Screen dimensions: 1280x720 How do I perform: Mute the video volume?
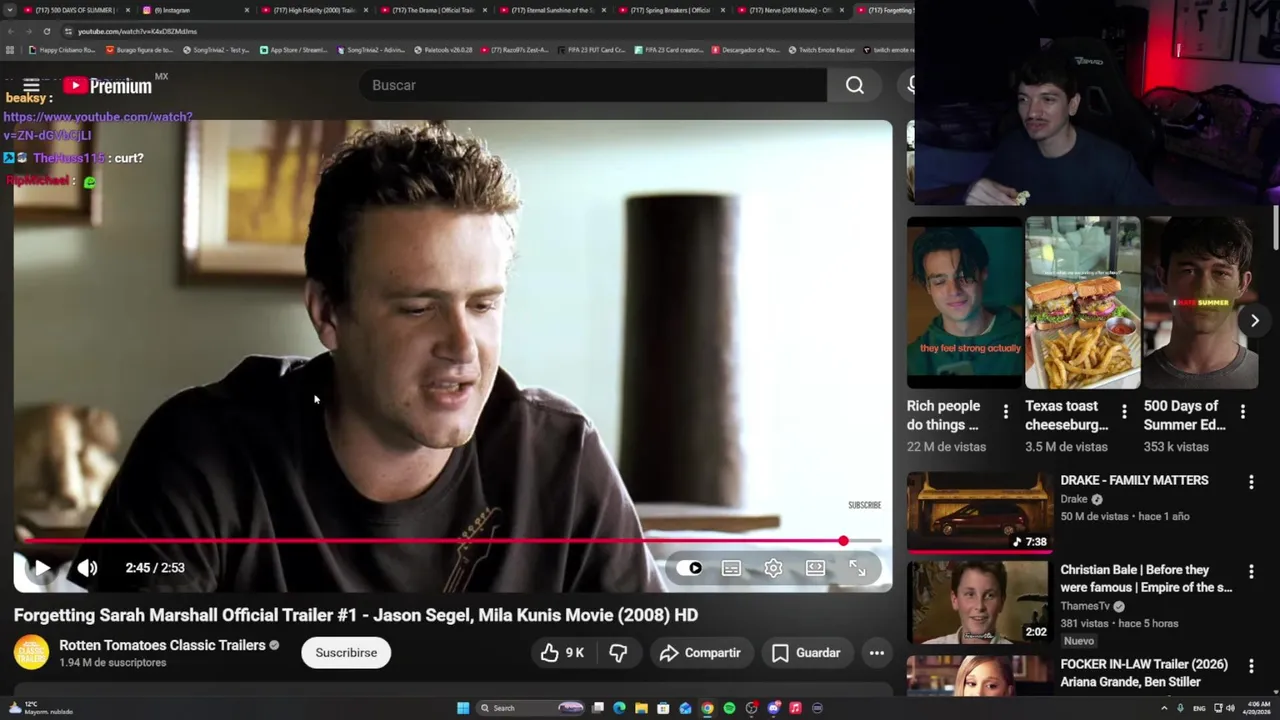pyautogui.click(x=88, y=568)
